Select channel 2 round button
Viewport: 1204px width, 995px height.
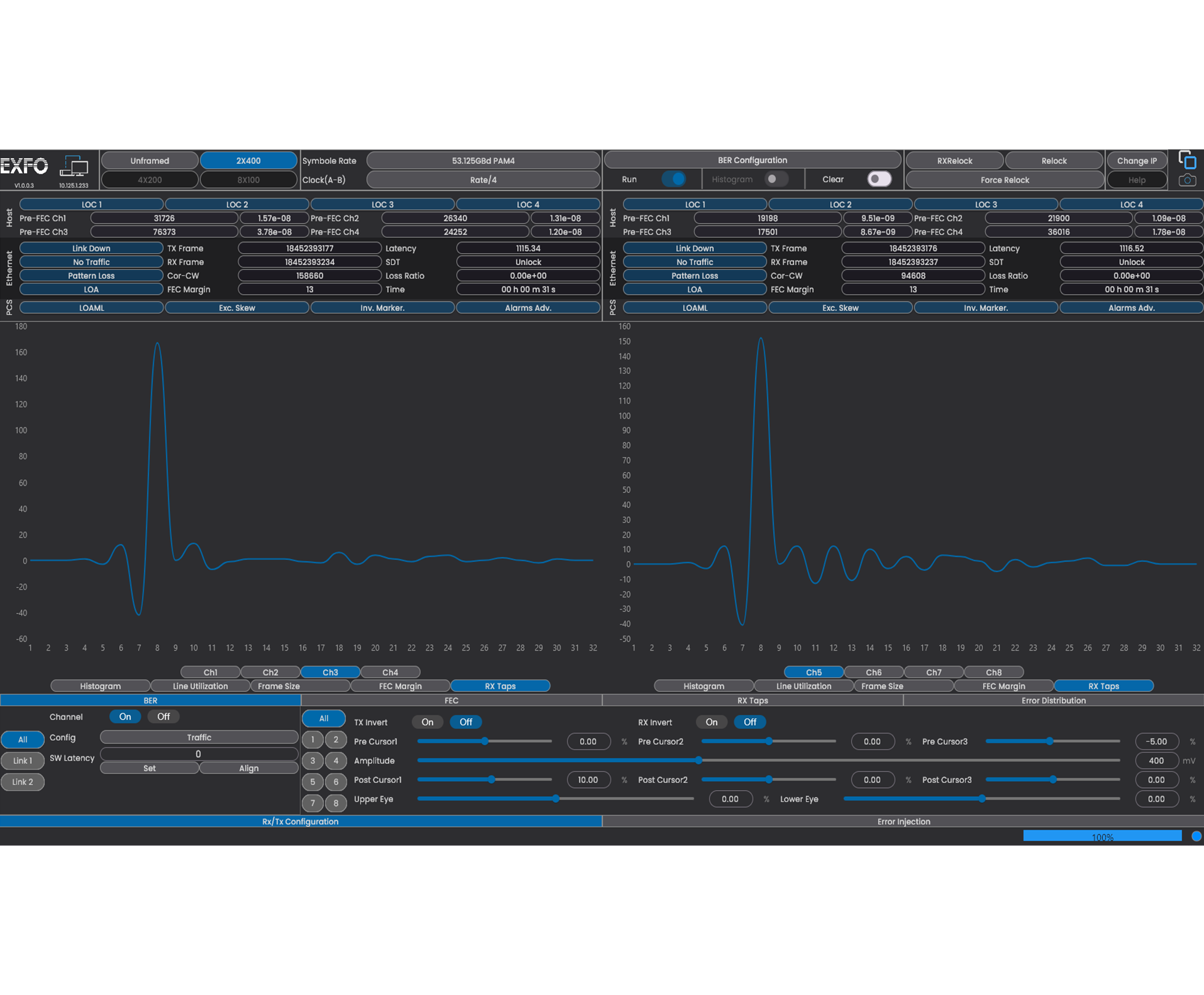(336, 740)
